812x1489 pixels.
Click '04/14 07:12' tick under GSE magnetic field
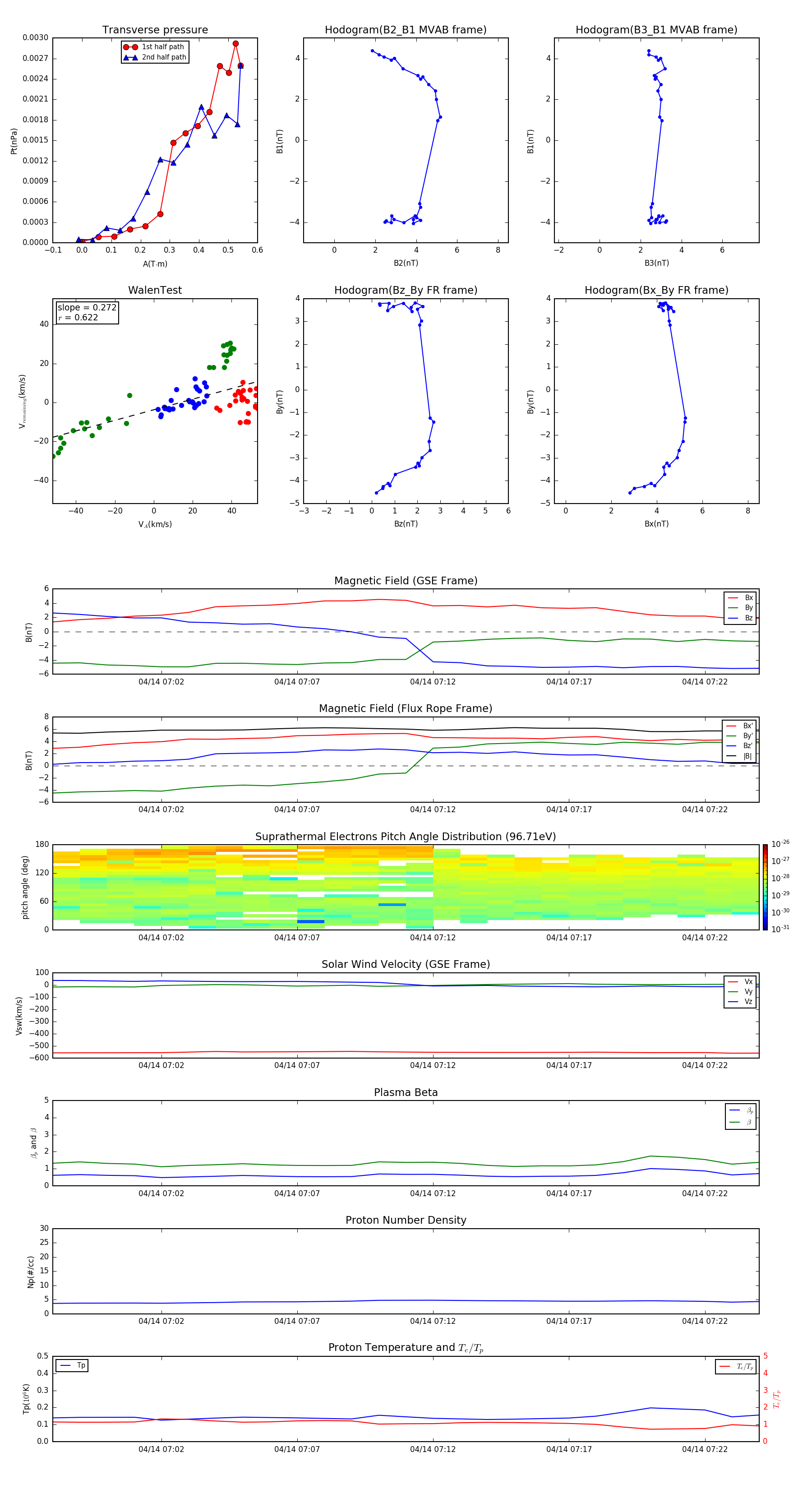pos(433,682)
